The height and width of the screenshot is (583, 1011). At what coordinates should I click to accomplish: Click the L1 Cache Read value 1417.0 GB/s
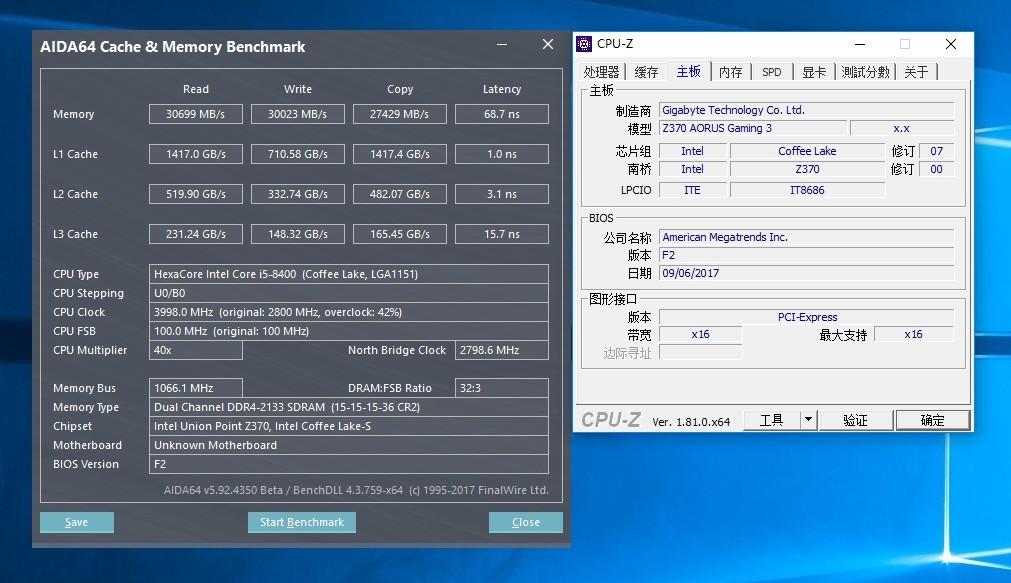(x=195, y=154)
